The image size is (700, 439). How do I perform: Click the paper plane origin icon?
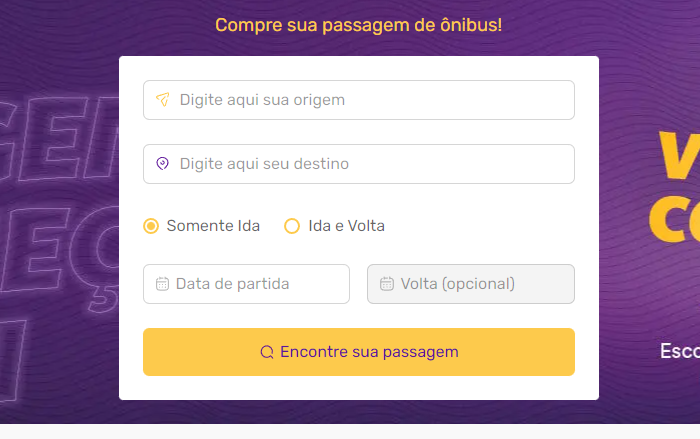click(163, 100)
